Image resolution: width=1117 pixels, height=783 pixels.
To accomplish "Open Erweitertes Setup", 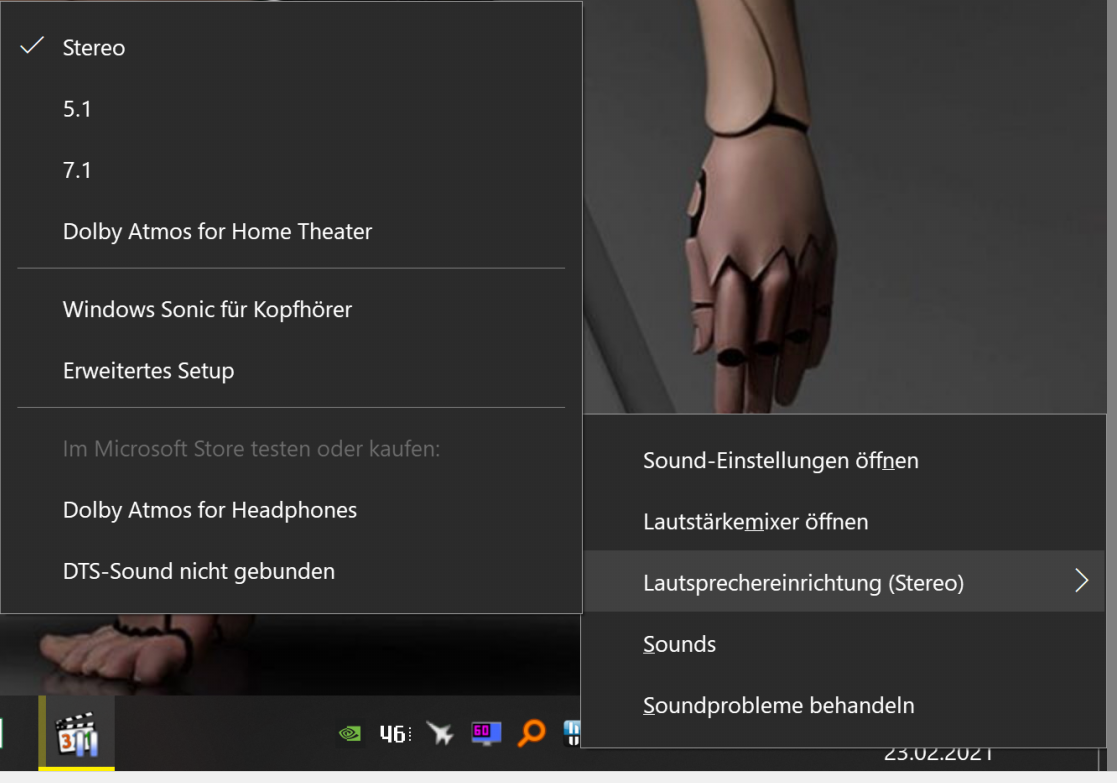I will [291, 370].
